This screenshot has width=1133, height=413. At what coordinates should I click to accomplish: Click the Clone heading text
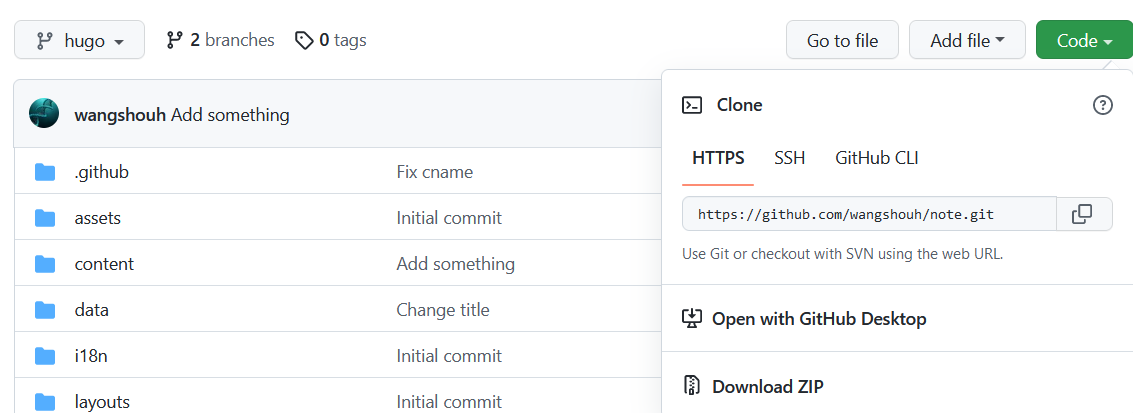[x=739, y=105]
